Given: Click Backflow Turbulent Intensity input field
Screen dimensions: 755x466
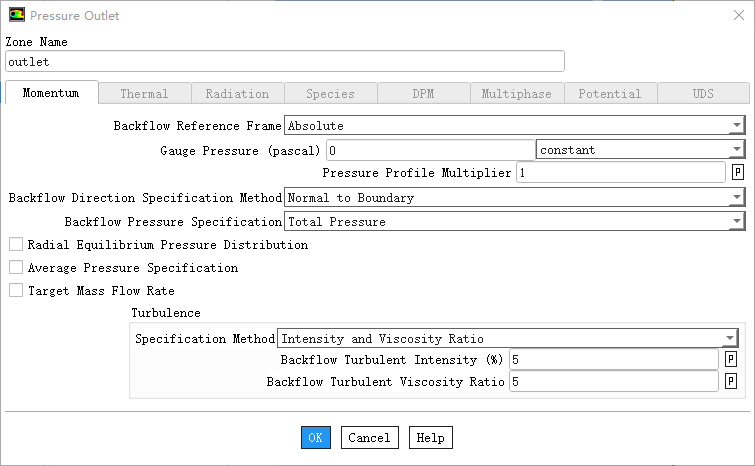Looking at the screenshot, I should coord(612,359).
